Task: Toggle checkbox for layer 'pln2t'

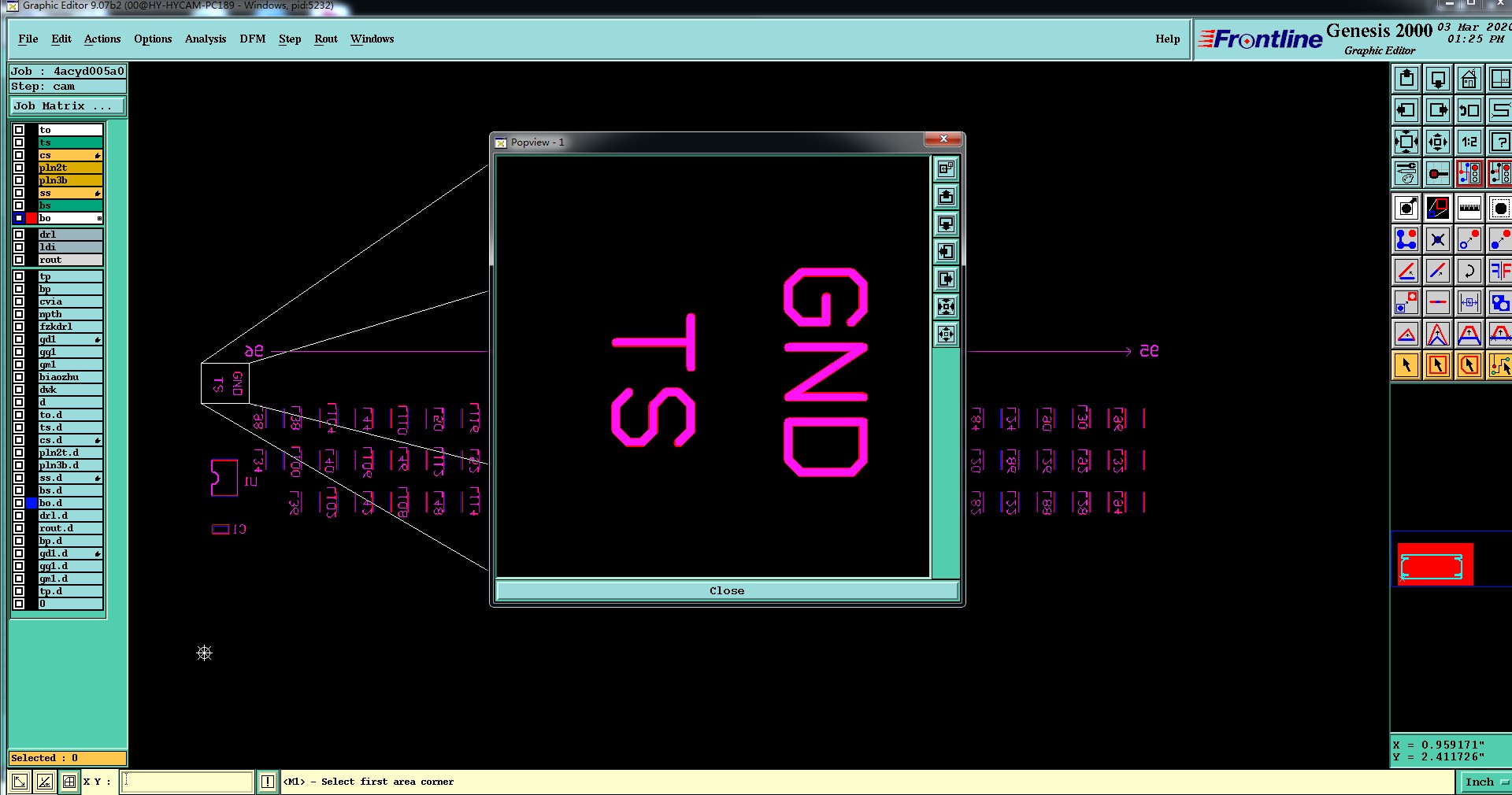Action: coord(19,168)
